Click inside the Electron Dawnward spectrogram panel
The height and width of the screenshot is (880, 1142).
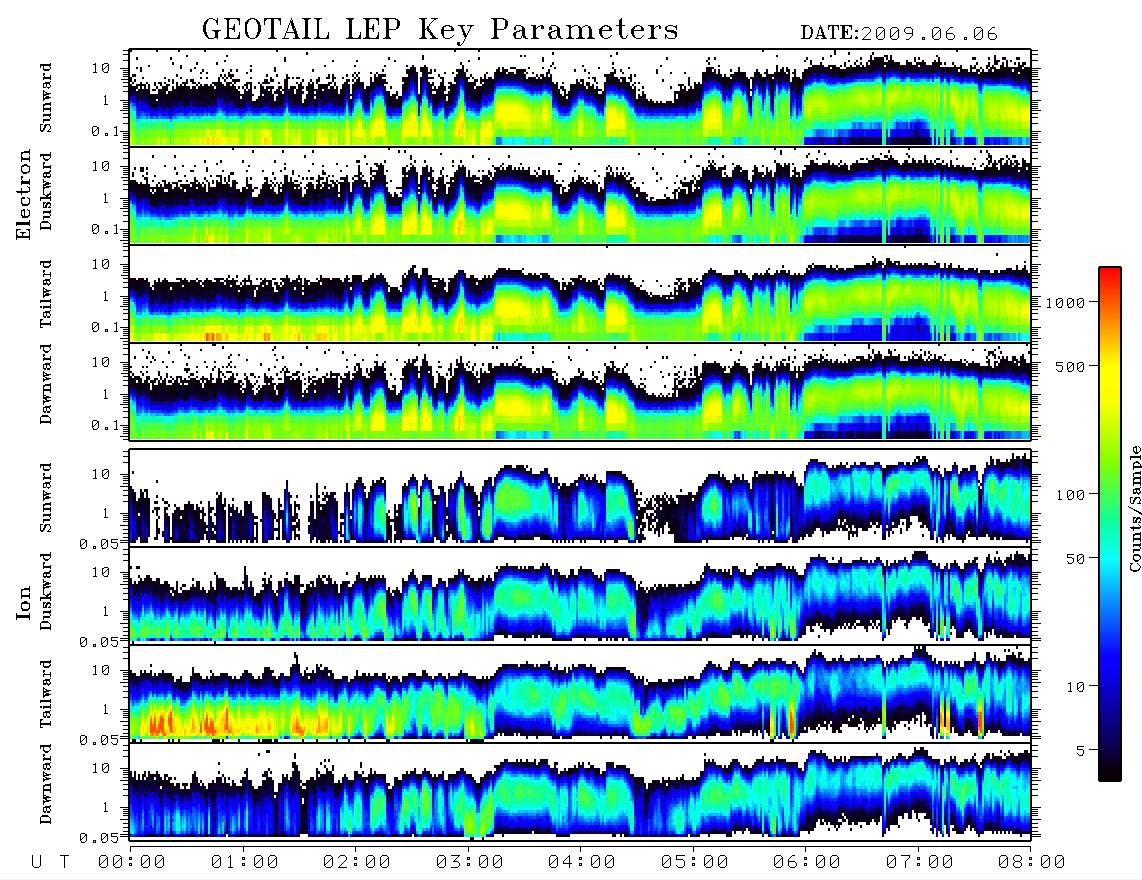coord(580,392)
